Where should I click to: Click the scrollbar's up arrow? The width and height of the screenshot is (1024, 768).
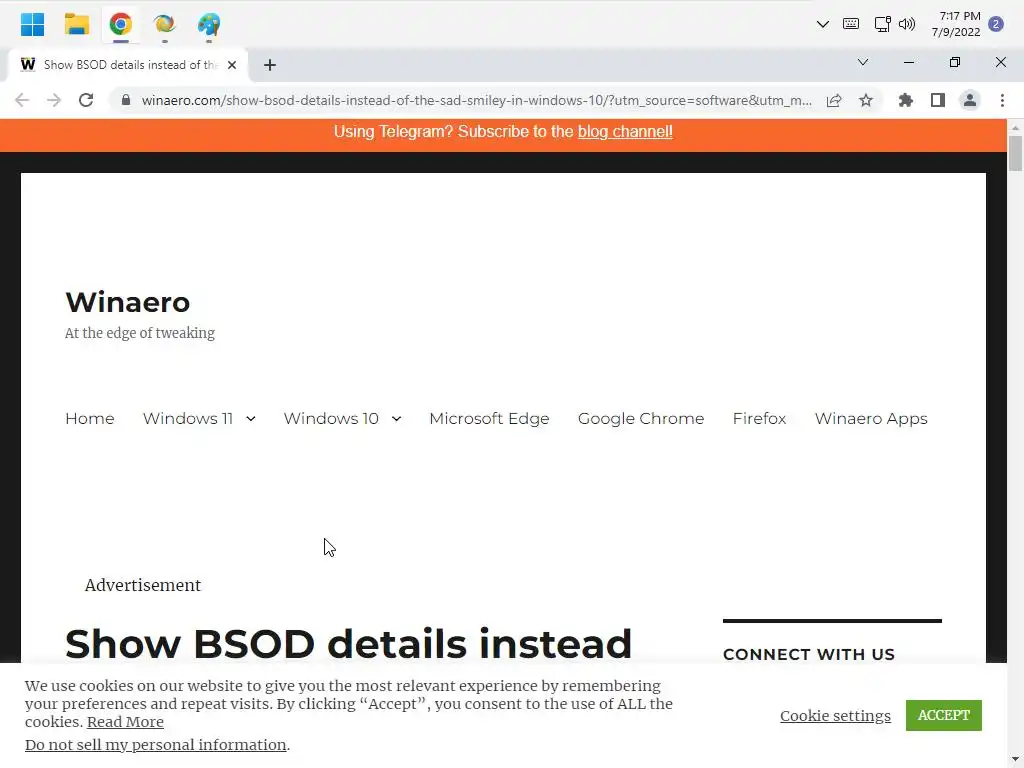(x=1015, y=126)
